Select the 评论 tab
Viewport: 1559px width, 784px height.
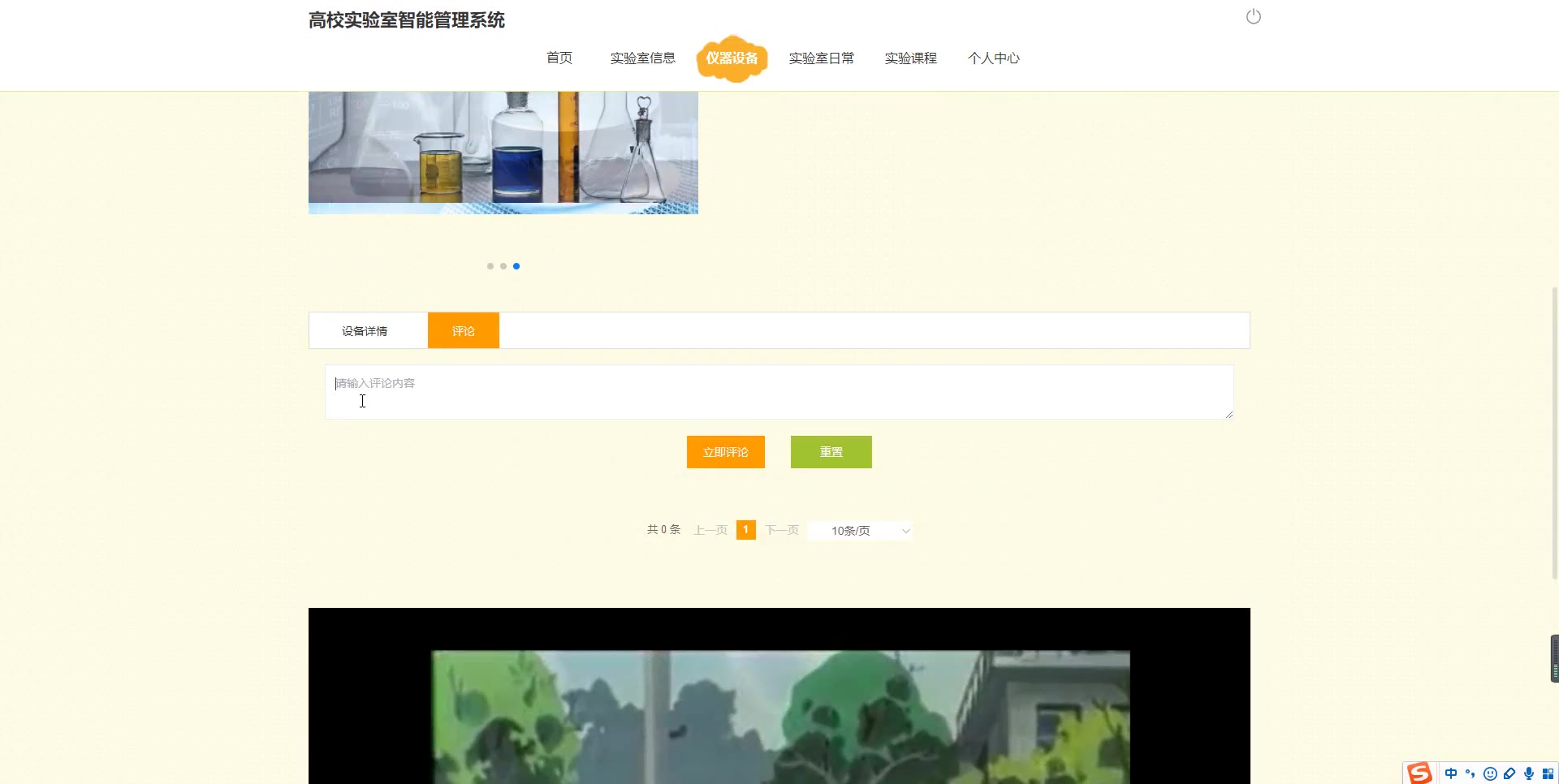point(464,331)
